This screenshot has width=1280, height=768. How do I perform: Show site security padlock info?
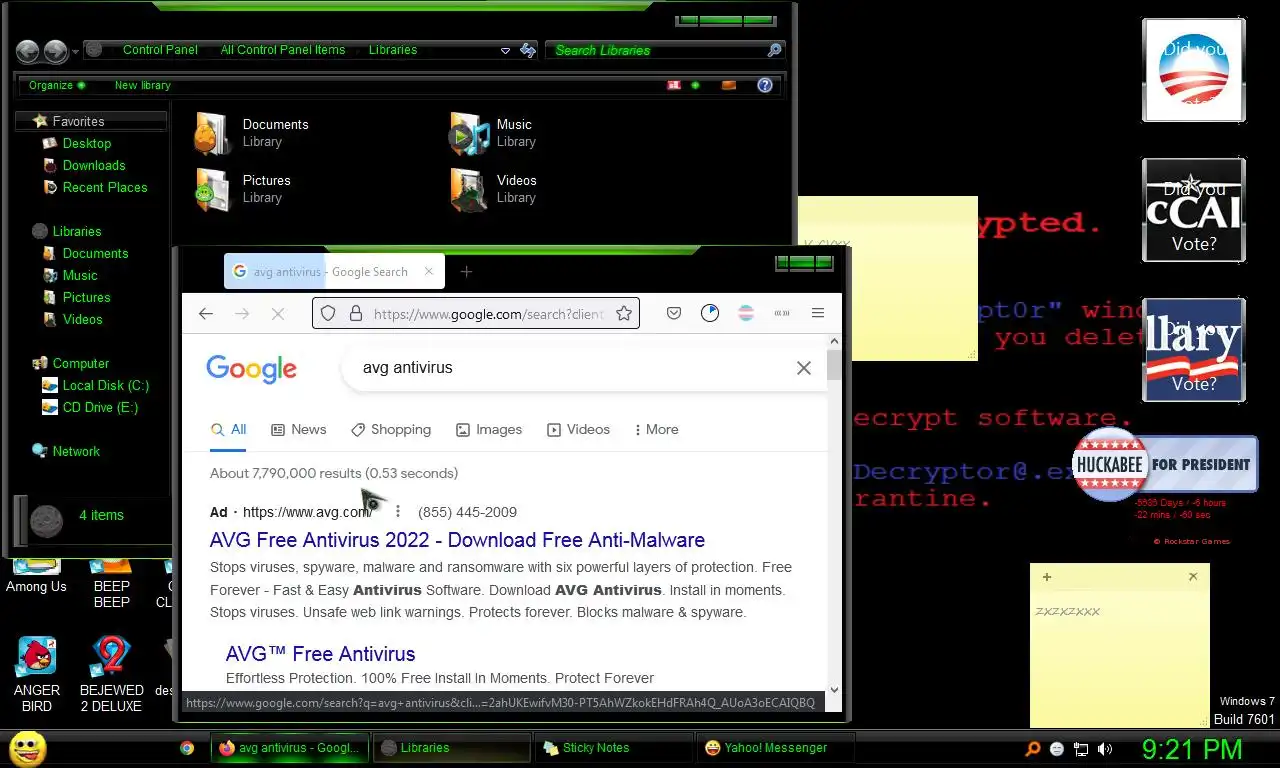(x=355, y=314)
